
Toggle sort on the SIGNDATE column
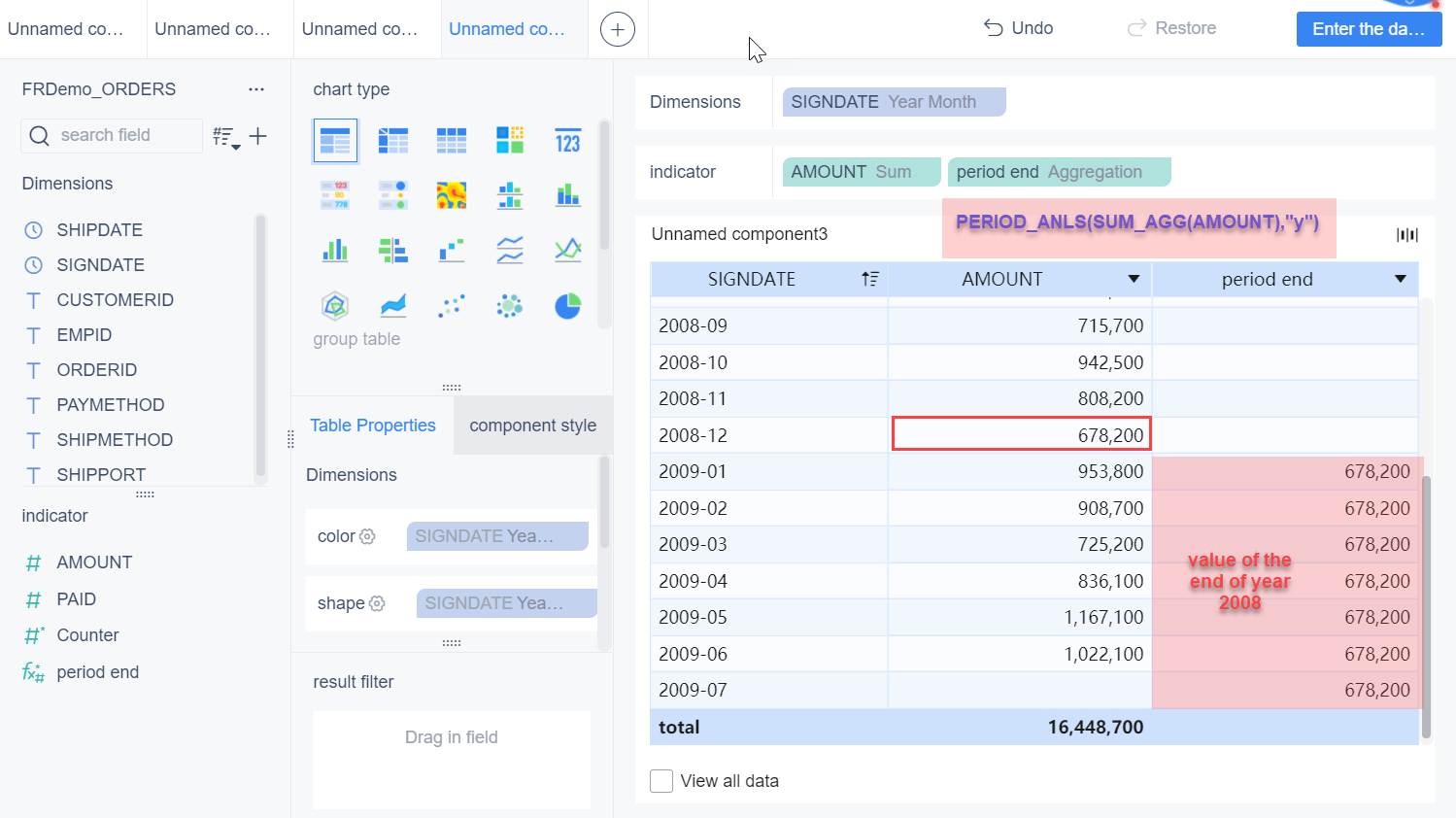pyautogui.click(x=869, y=280)
